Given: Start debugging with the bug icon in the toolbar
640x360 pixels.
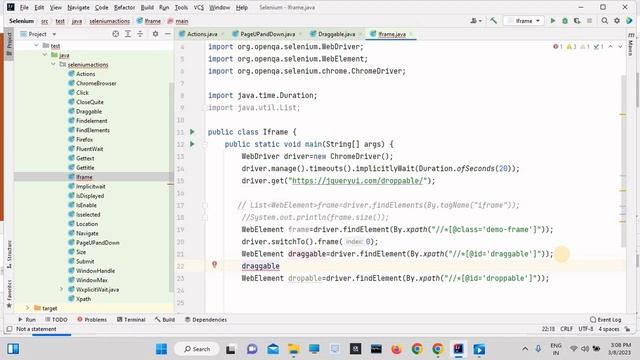Looking at the screenshot, I should point(565,20).
